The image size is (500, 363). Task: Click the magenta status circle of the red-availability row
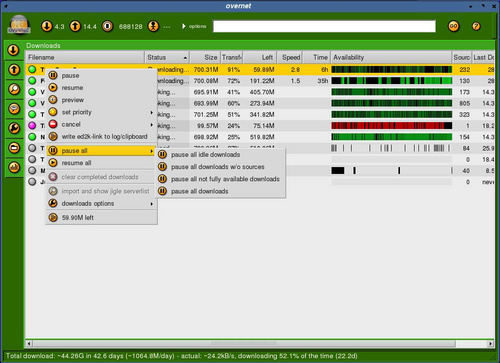[x=32, y=126]
